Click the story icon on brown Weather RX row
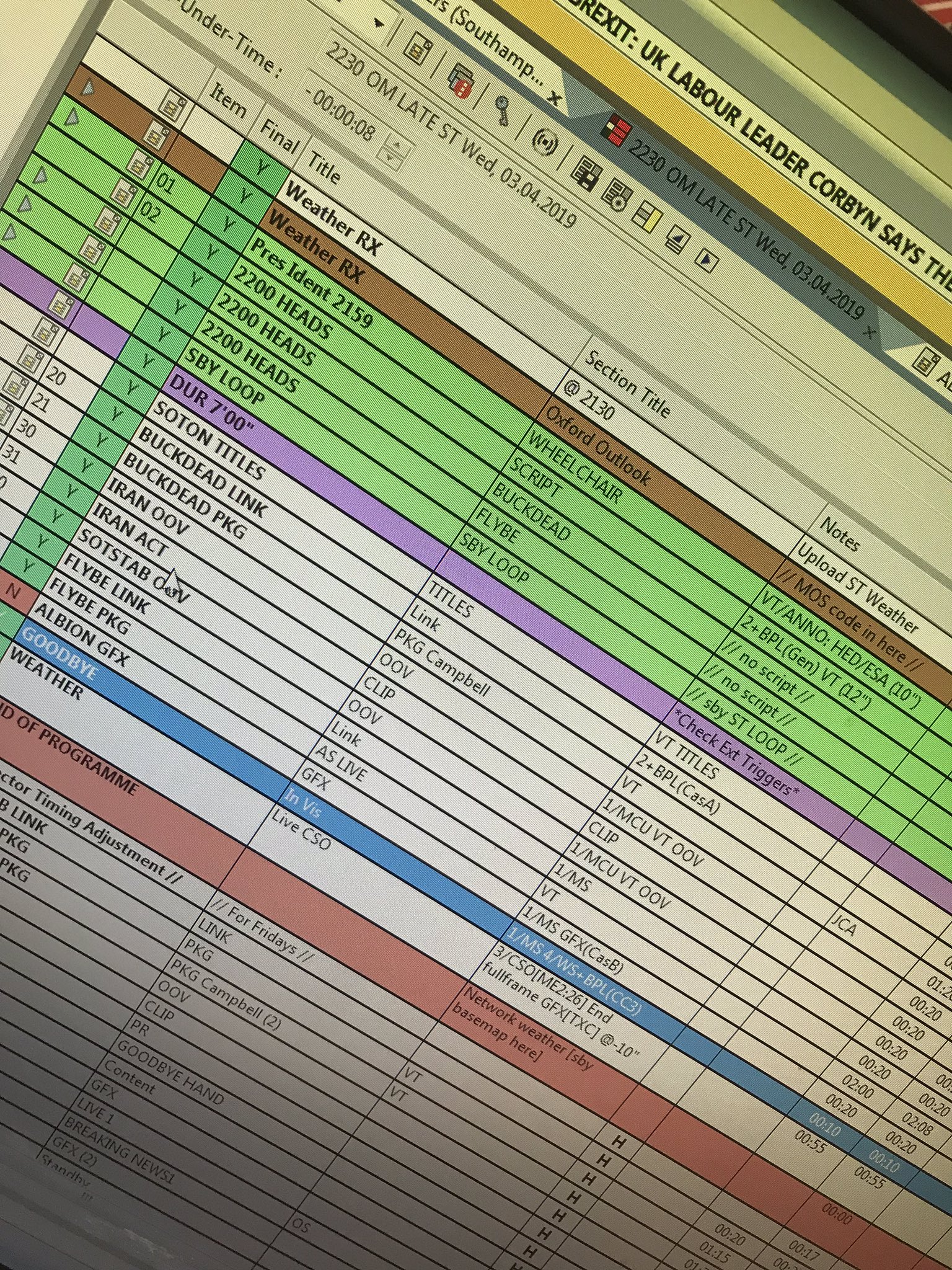This screenshot has height=1270, width=952. [156, 134]
